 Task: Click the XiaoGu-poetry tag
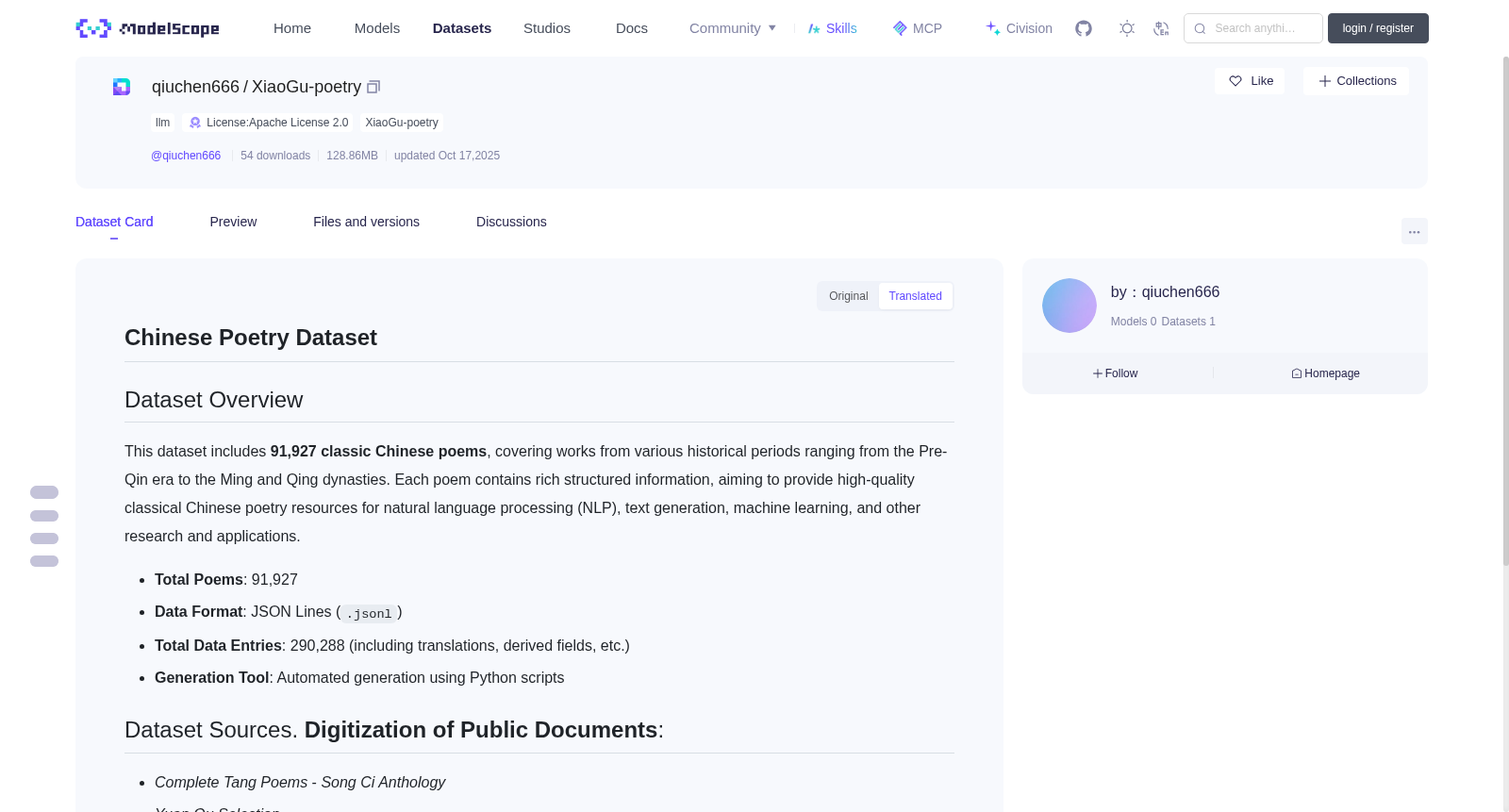[x=402, y=123]
